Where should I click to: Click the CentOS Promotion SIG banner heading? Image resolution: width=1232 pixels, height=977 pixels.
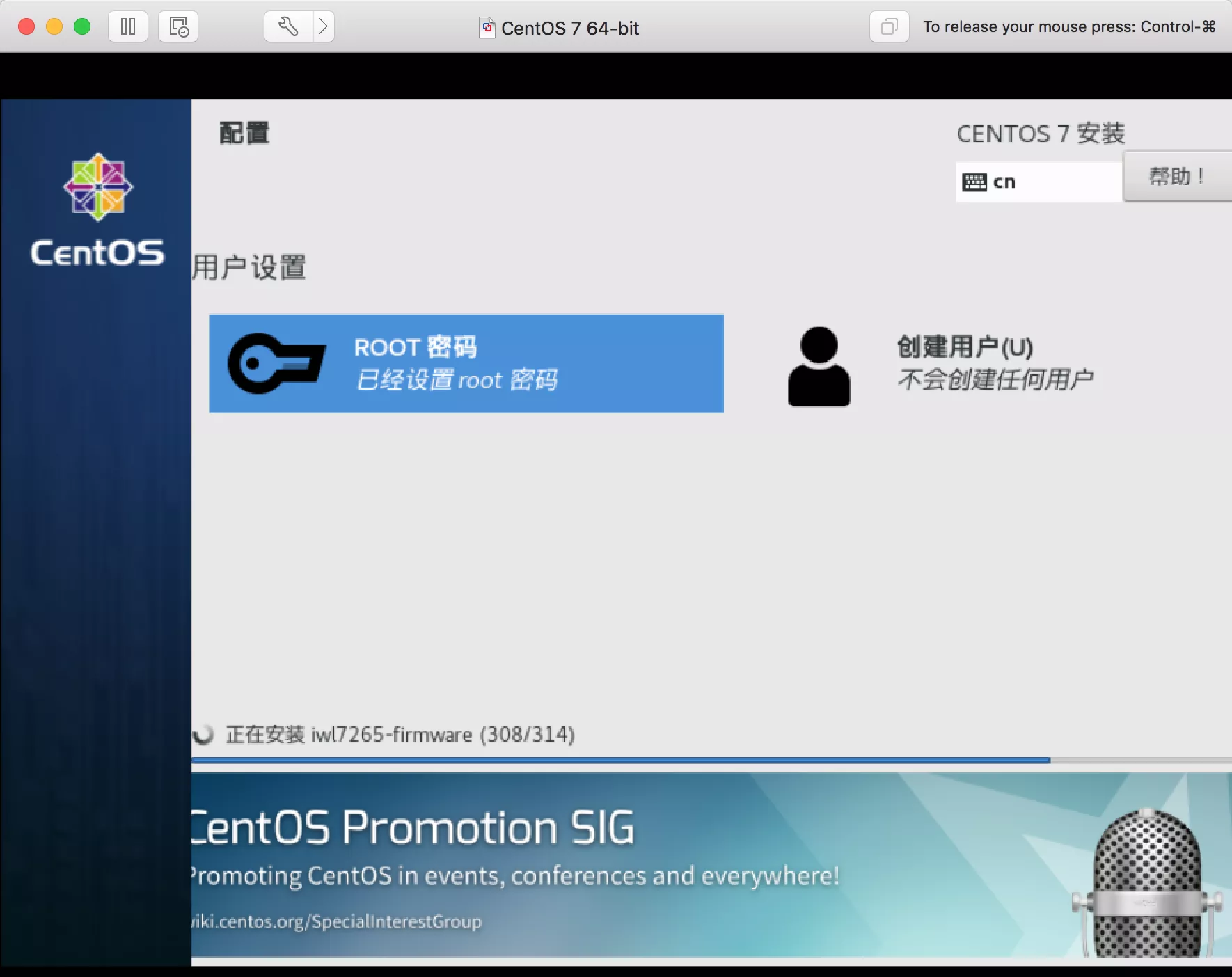413,828
